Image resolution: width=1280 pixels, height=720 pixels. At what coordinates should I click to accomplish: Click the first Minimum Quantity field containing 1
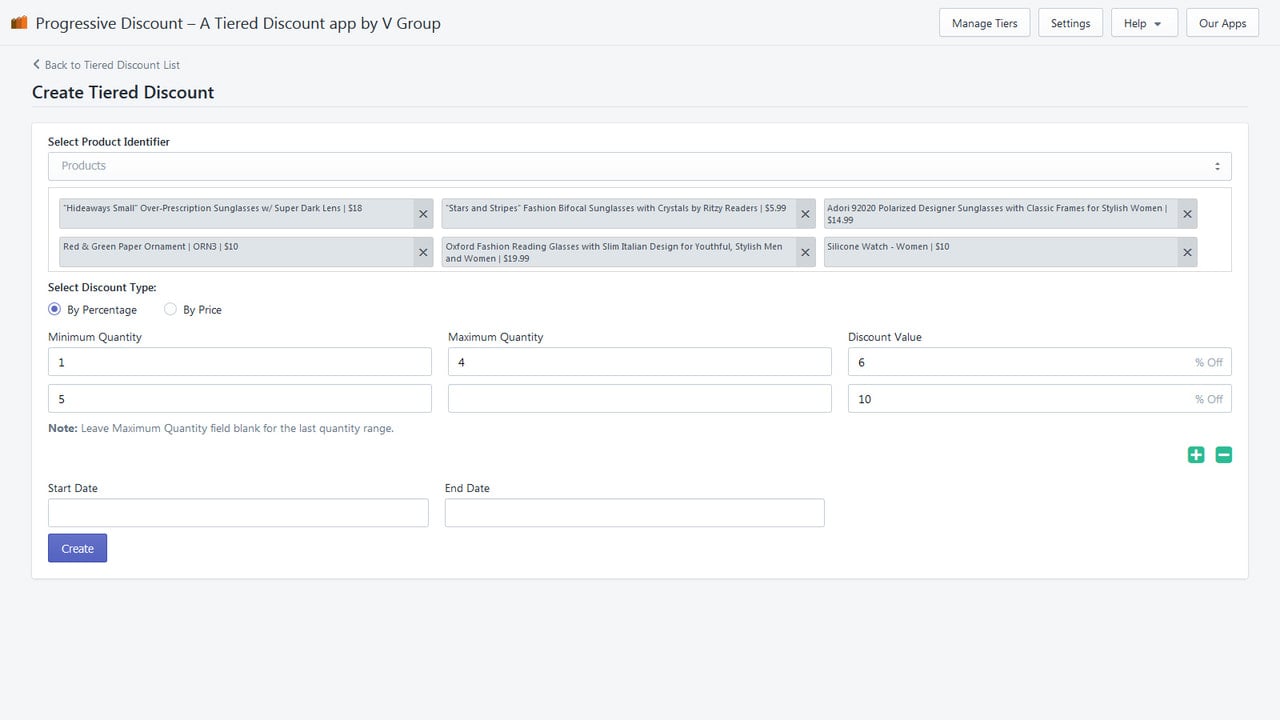240,362
